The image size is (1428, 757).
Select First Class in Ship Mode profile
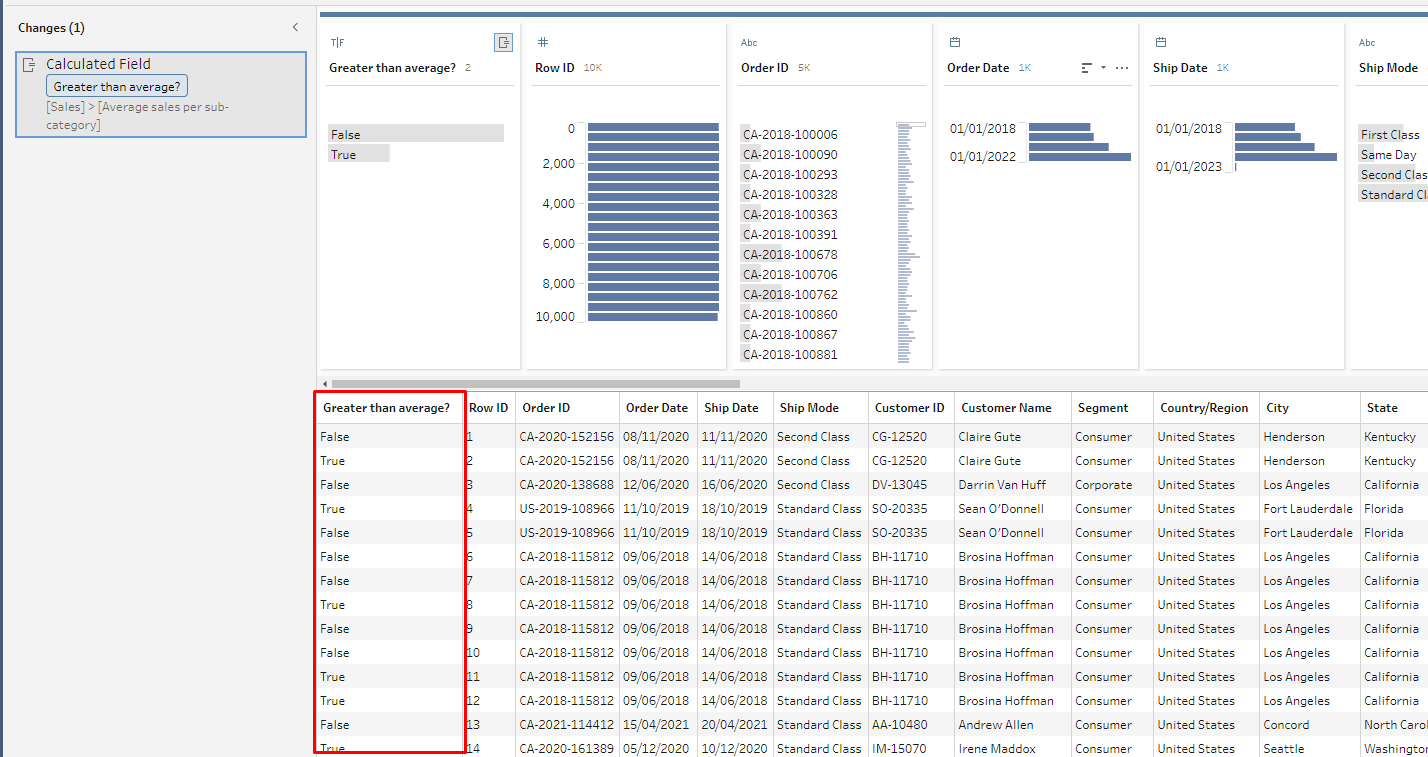[1389, 134]
